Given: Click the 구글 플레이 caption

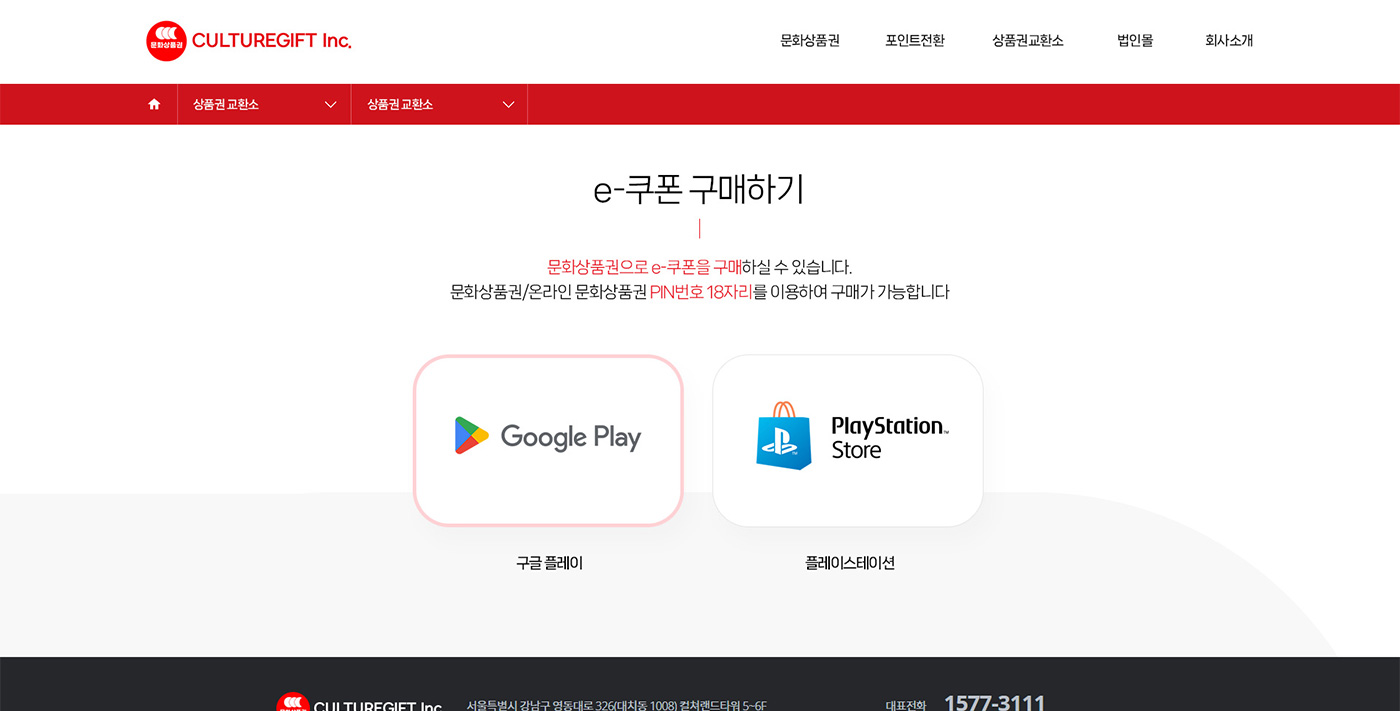Looking at the screenshot, I should (x=549, y=563).
